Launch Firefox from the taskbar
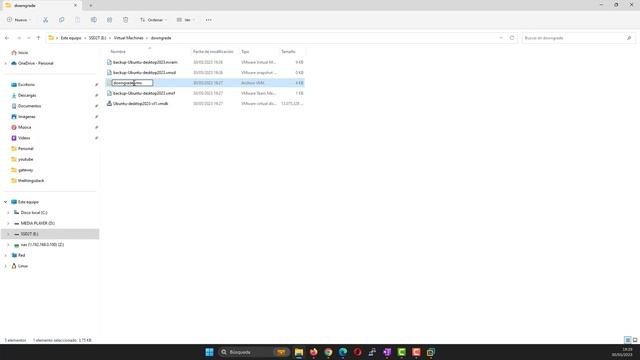This screenshot has height=360, width=640. pos(313,352)
